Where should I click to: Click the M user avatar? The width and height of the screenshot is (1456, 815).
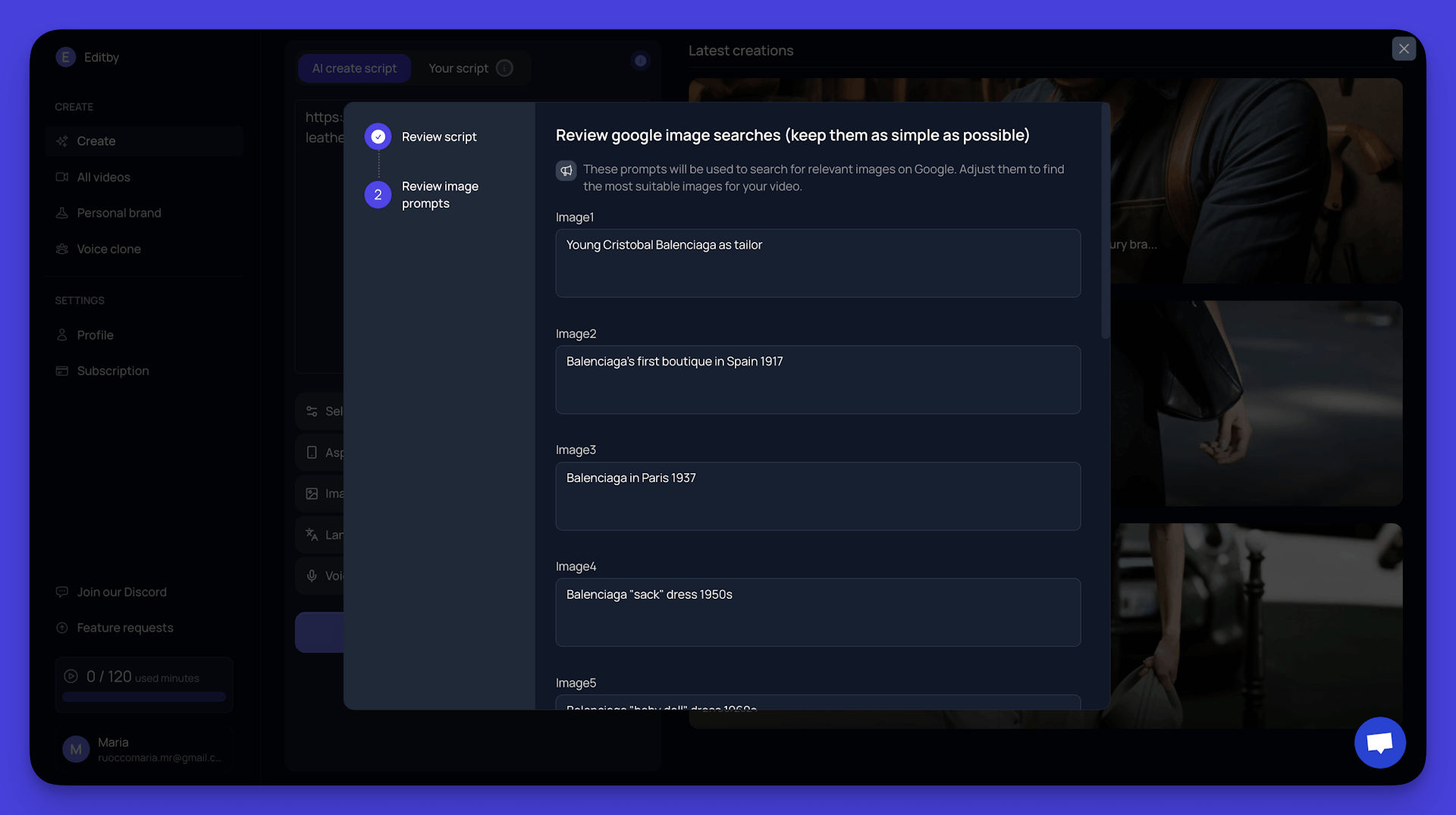(x=76, y=750)
